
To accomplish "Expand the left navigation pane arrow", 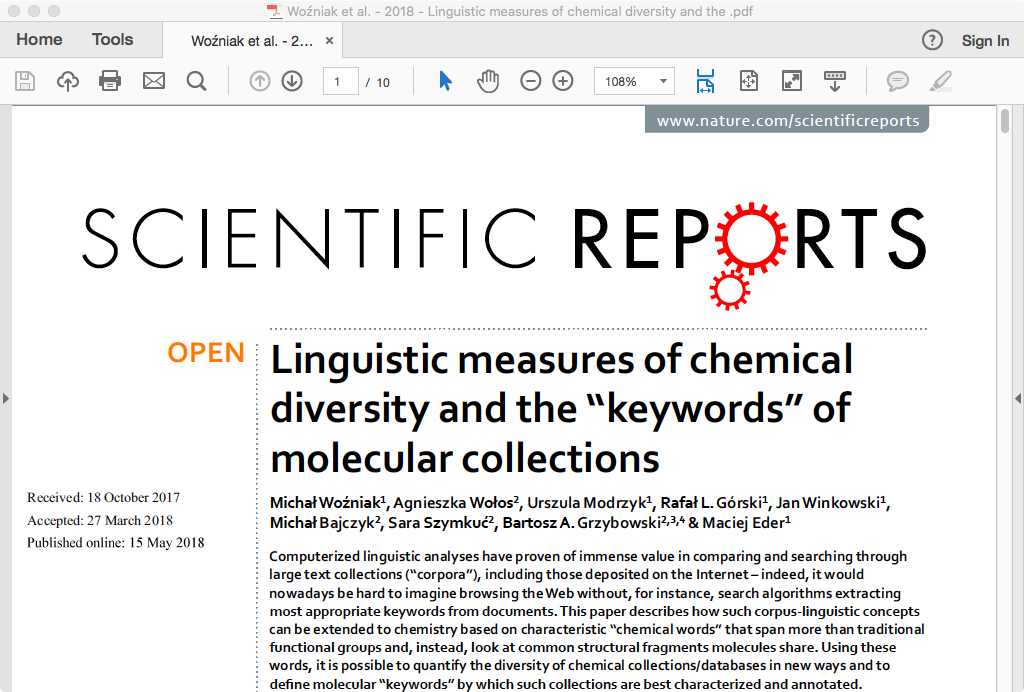I will click(6, 398).
